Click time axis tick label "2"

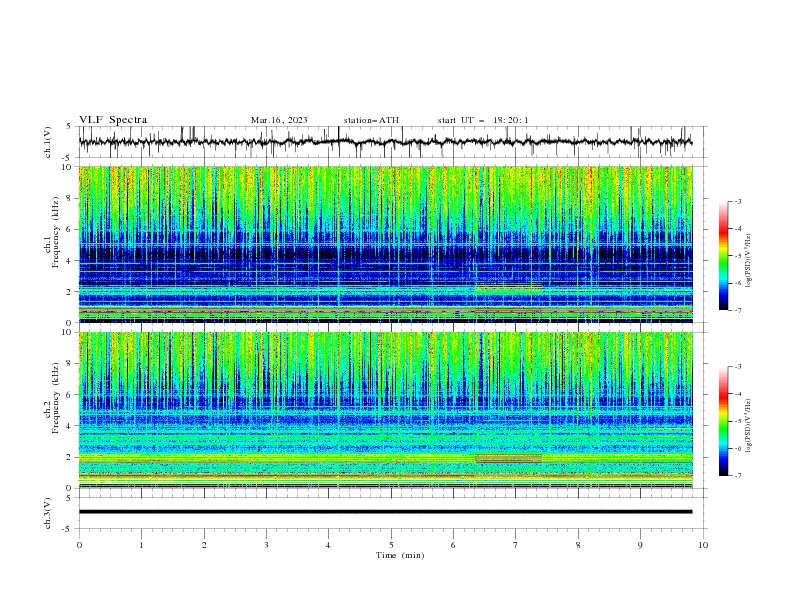tap(204, 545)
